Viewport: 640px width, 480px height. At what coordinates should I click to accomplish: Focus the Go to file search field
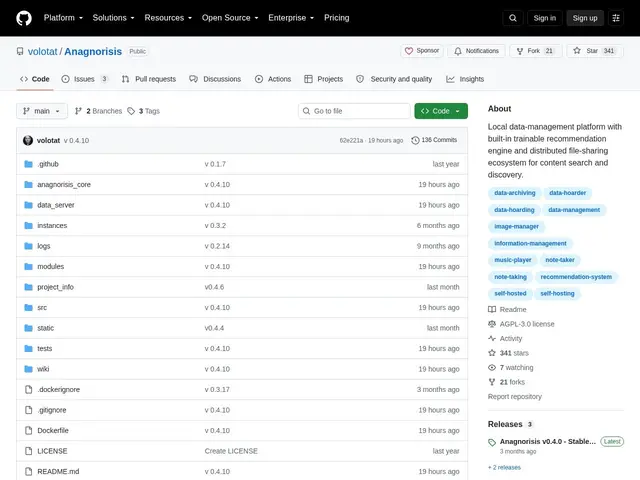point(354,111)
